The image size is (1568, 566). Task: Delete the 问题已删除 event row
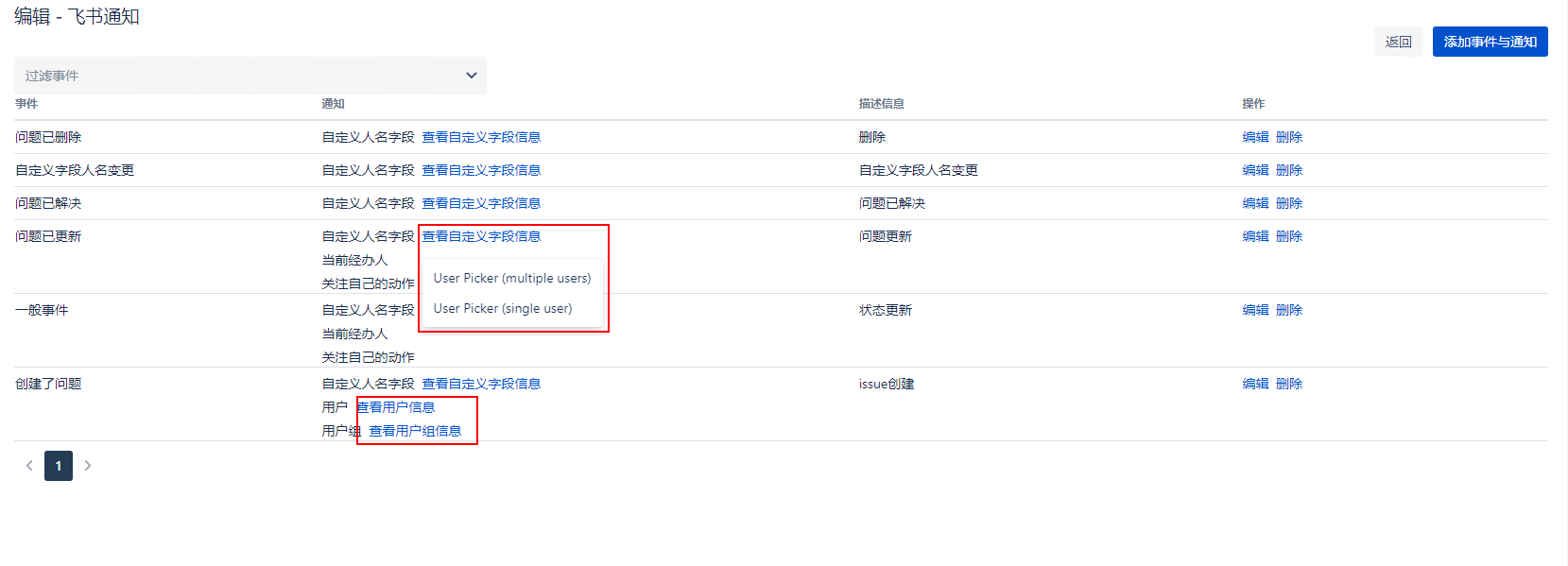[x=1288, y=137]
